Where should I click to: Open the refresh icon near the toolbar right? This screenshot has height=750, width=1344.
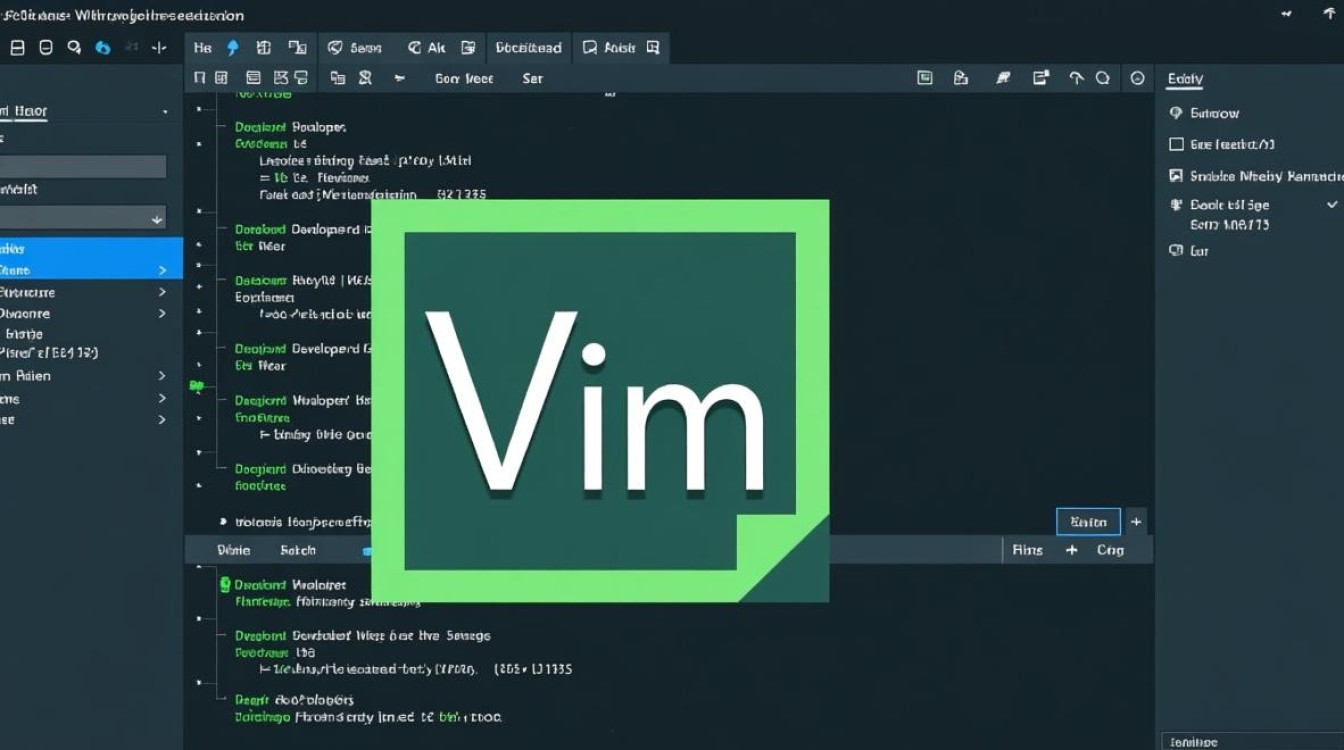1103,77
